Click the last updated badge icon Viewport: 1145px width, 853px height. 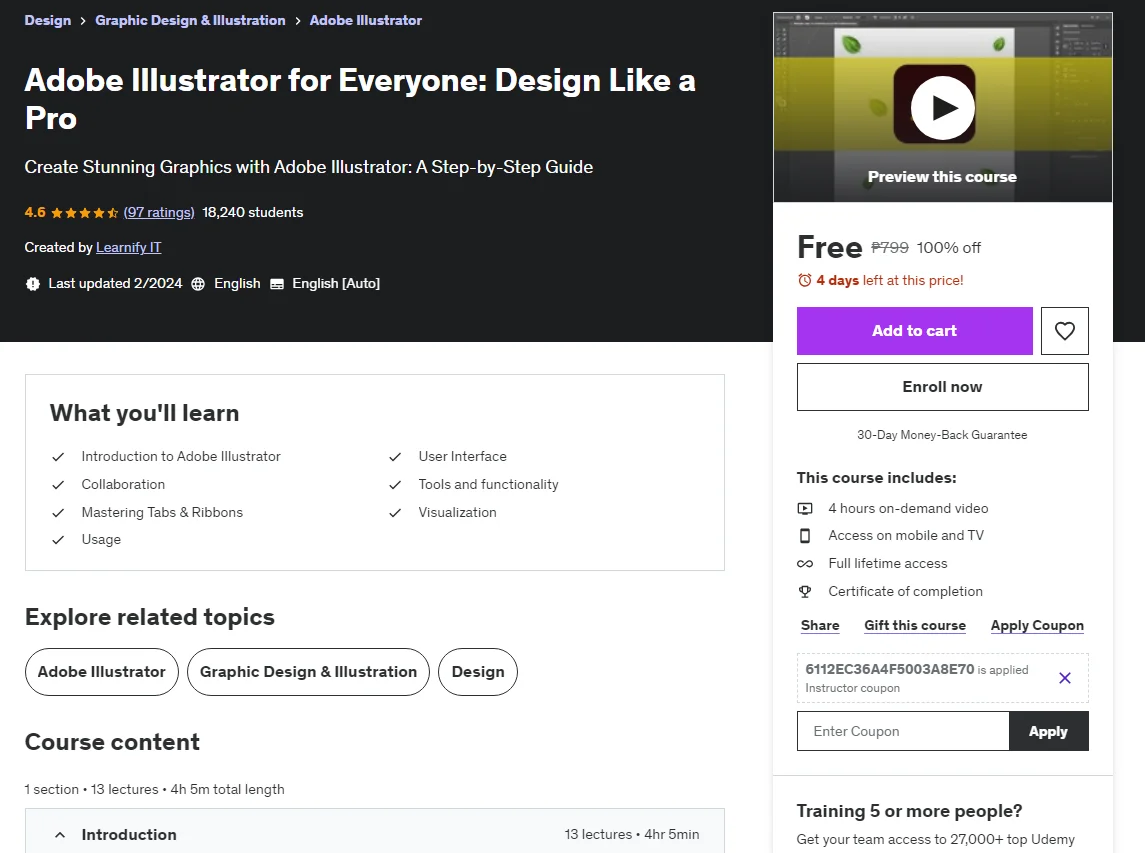click(33, 284)
